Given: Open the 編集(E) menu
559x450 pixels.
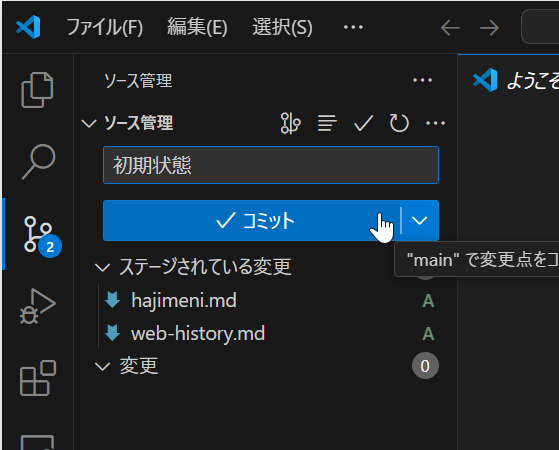Looking at the screenshot, I should click(x=197, y=27).
